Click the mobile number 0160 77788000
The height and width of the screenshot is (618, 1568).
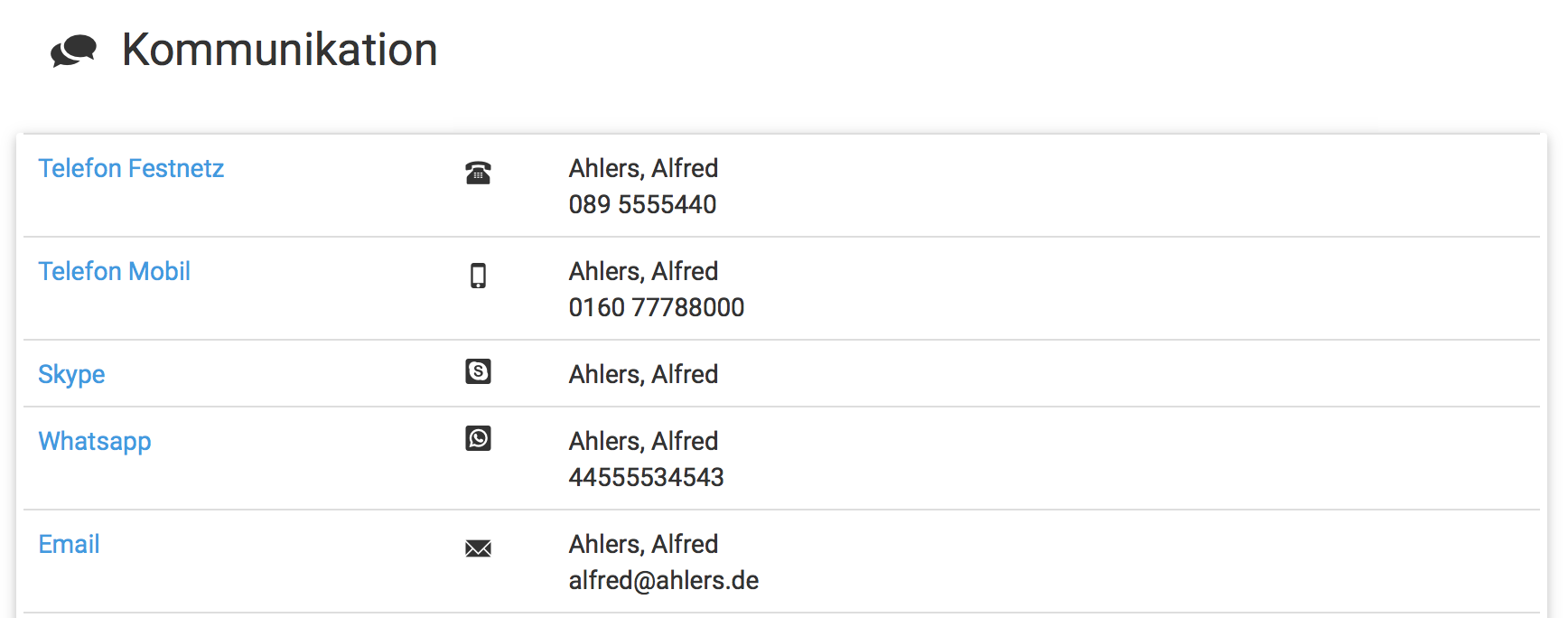(656, 308)
